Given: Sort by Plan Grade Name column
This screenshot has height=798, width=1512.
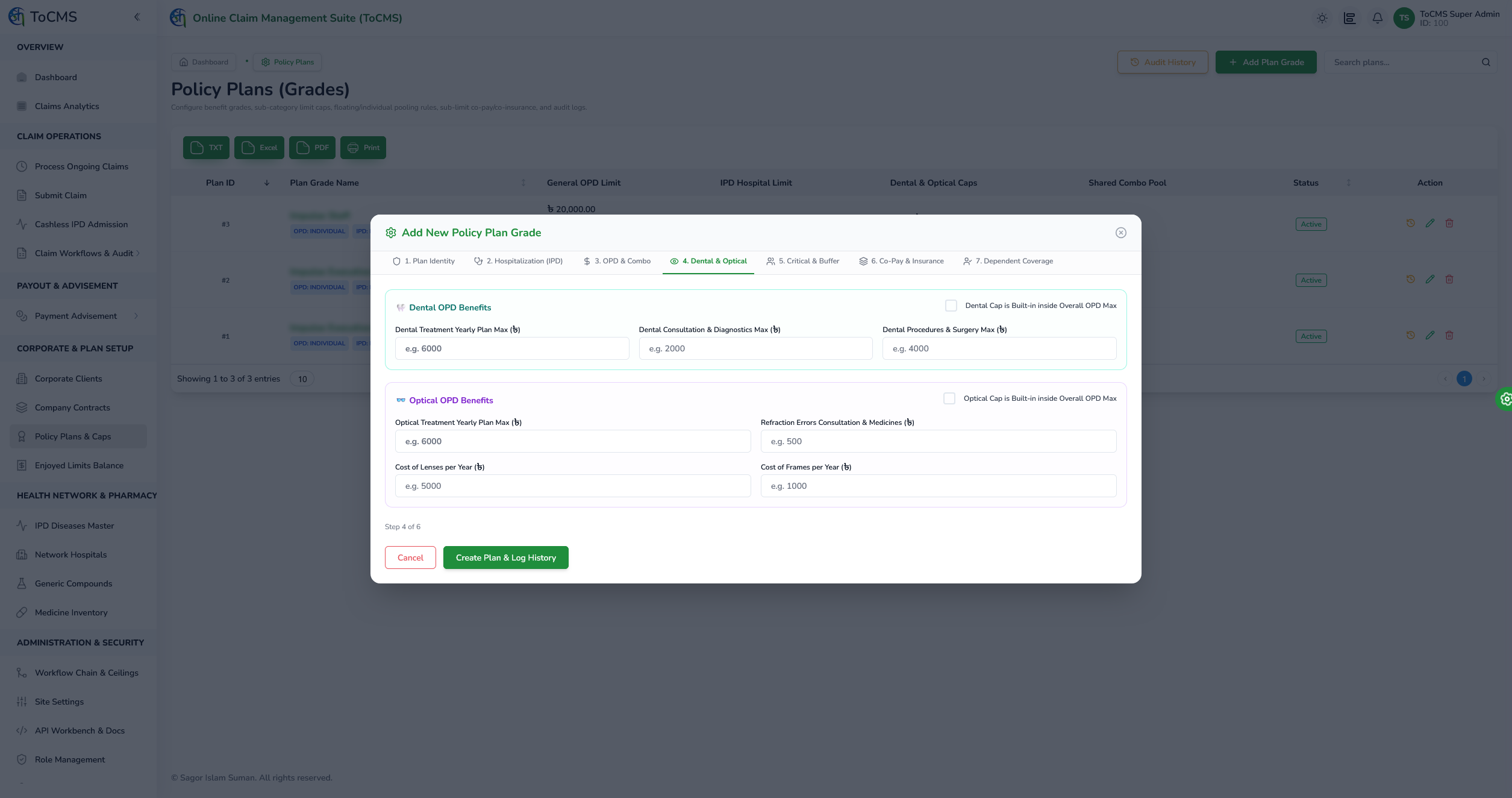Looking at the screenshot, I should tap(523, 183).
